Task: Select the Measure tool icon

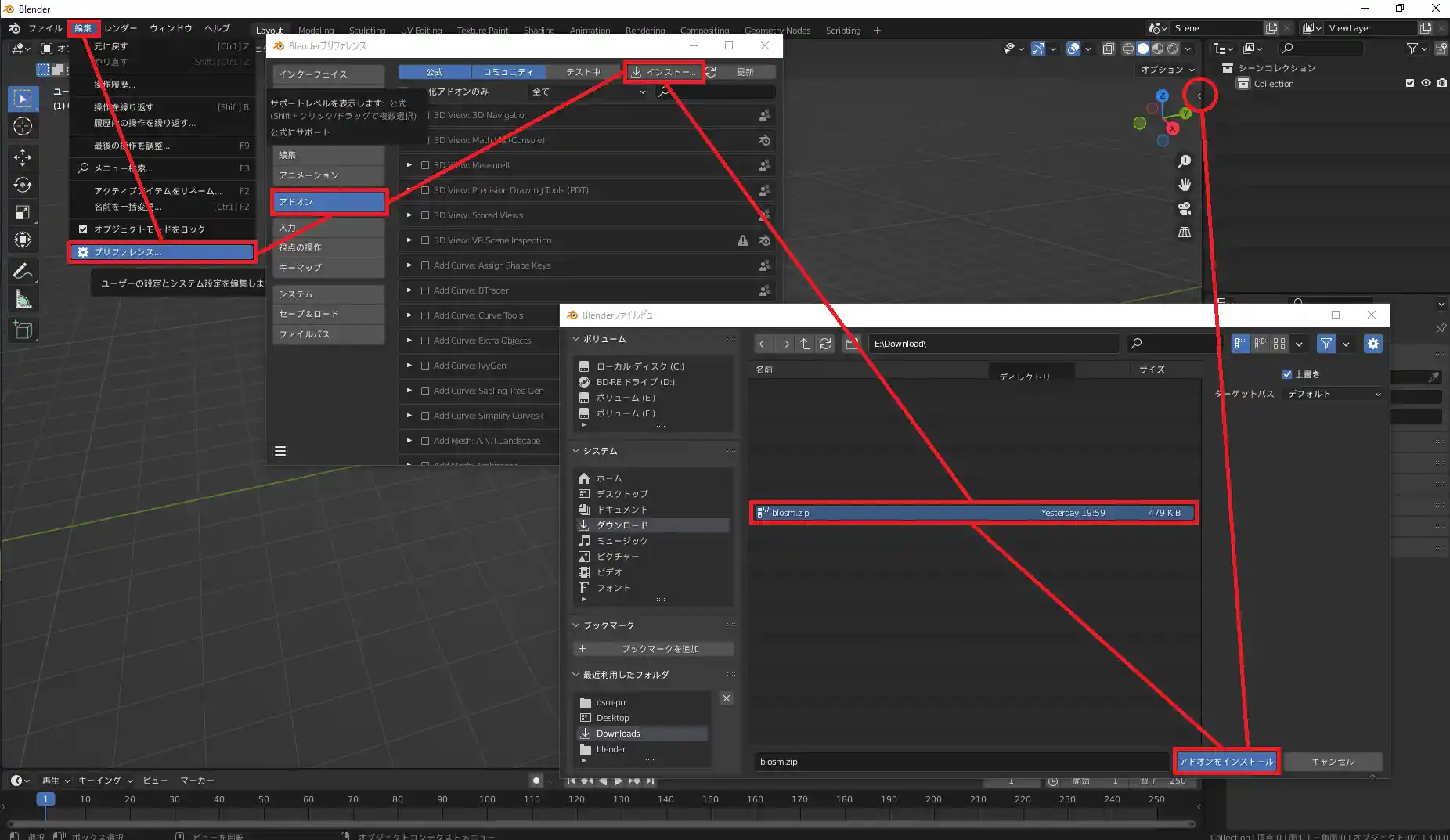Action: (x=23, y=300)
